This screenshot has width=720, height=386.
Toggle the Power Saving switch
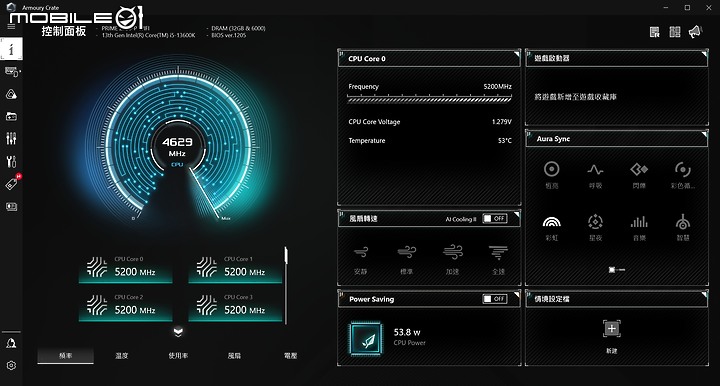coord(495,299)
